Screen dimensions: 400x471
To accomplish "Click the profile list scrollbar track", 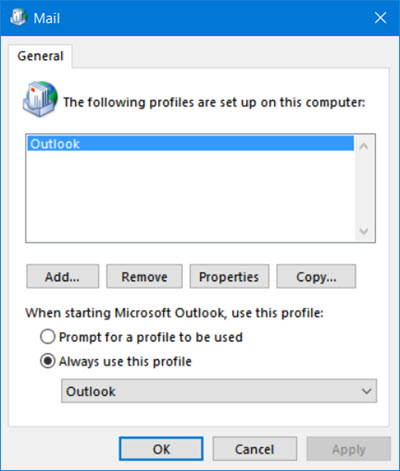I will tap(364, 189).
